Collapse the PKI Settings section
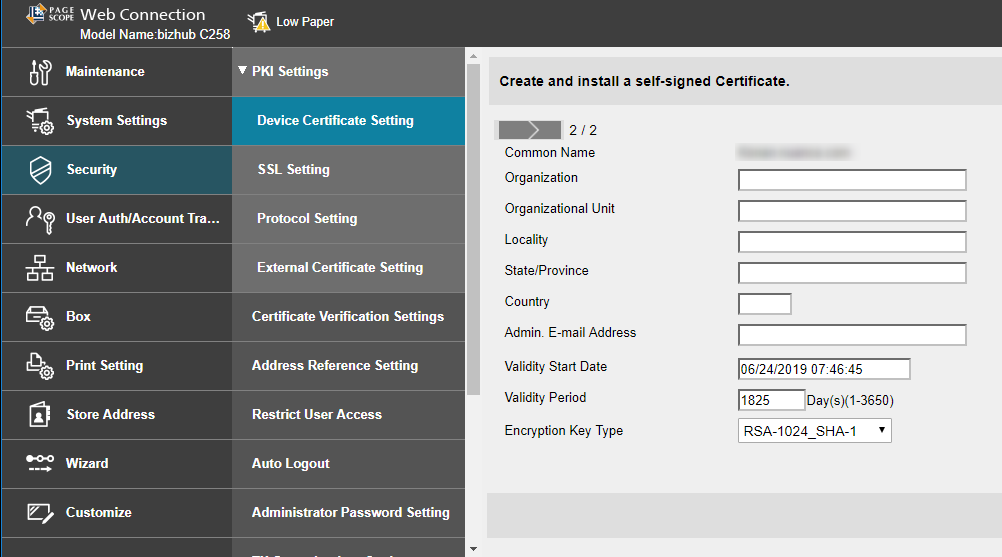Image resolution: width=1002 pixels, height=557 pixels. (348, 72)
